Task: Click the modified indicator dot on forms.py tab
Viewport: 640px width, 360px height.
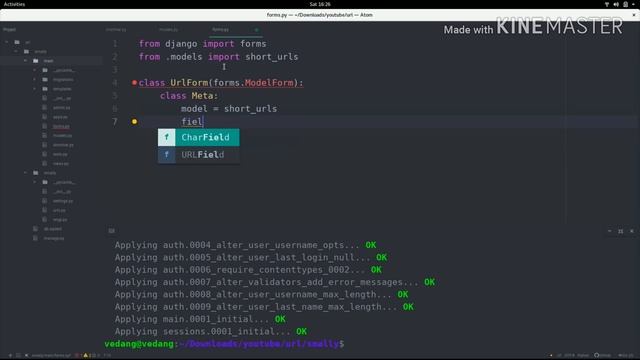Action: 256,30
